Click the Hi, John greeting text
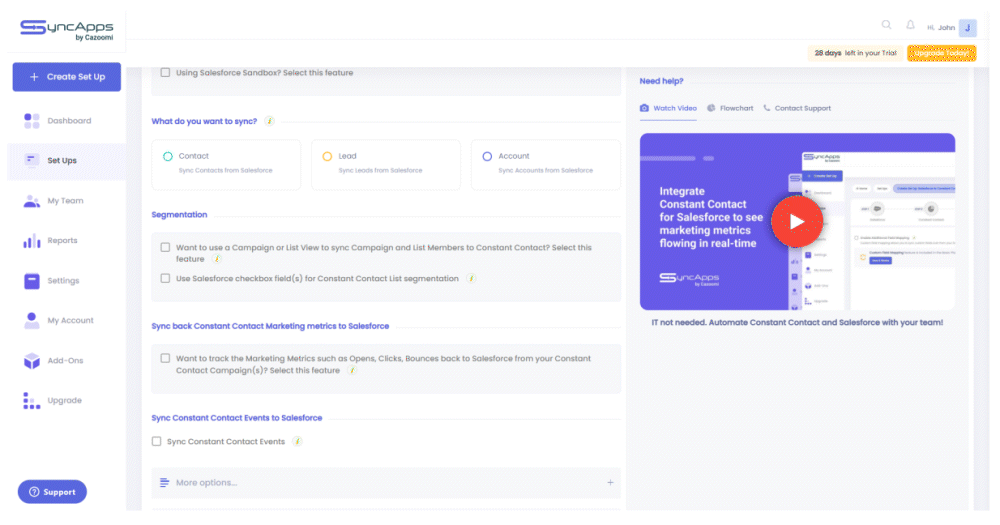The height and width of the screenshot is (525, 1000). [x=941, y=27]
